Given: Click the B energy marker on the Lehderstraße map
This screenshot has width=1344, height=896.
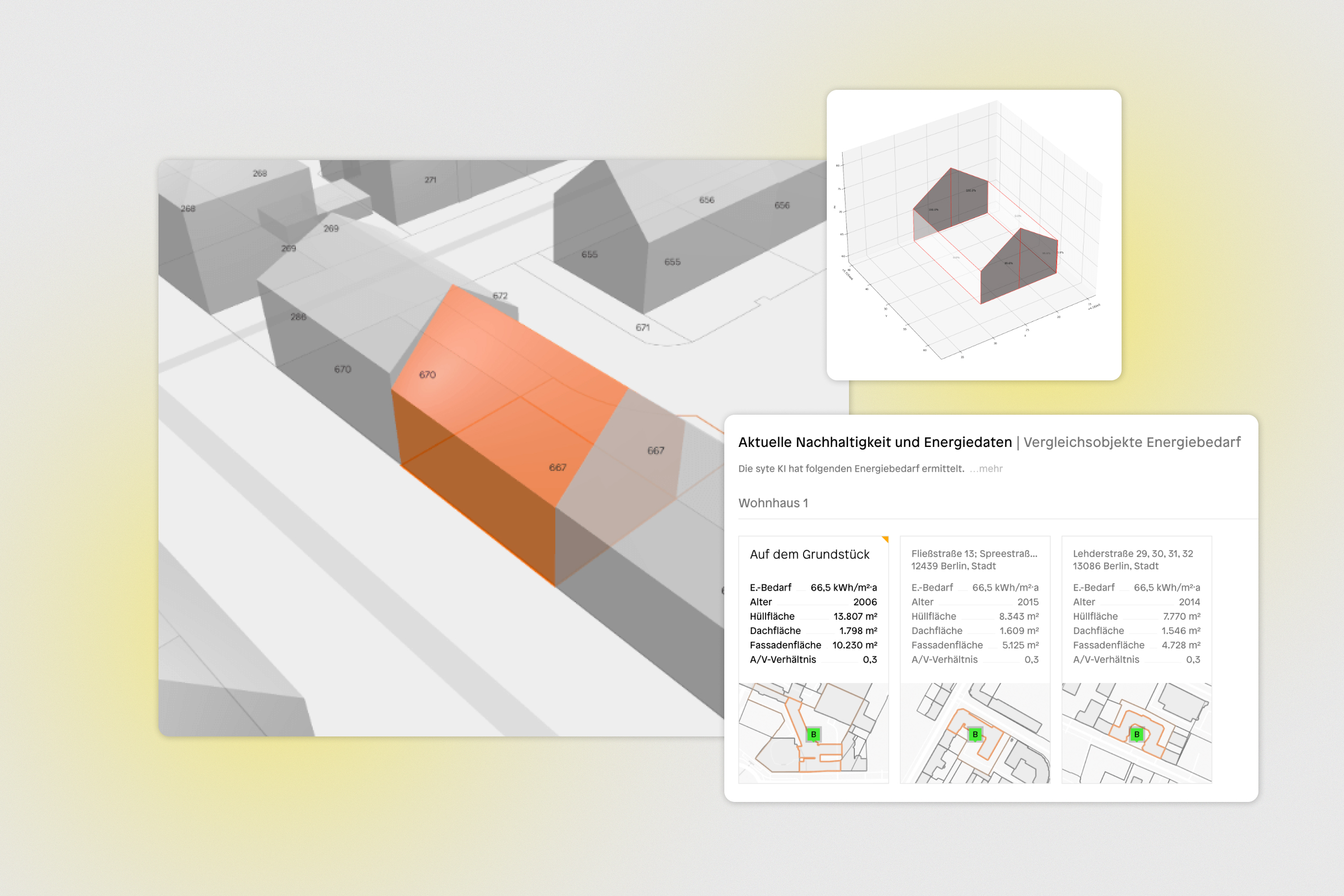Looking at the screenshot, I should point(1136,734).
